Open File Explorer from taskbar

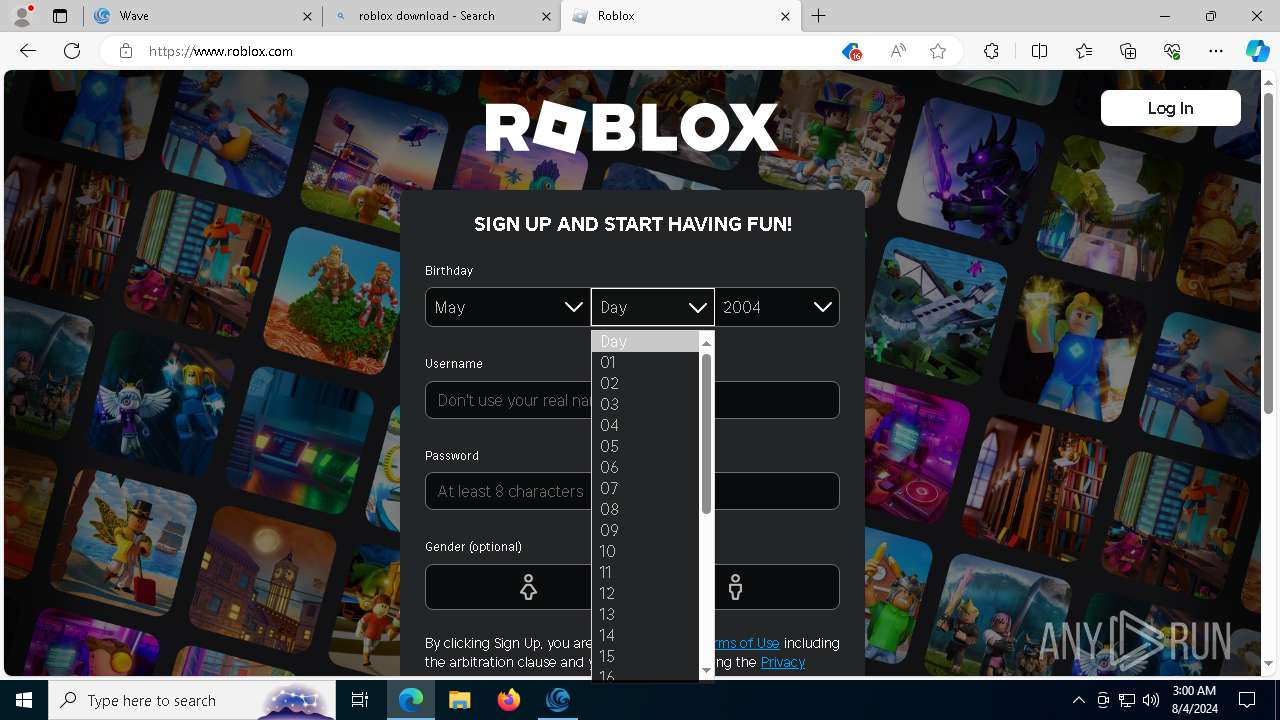pos(459,700)
